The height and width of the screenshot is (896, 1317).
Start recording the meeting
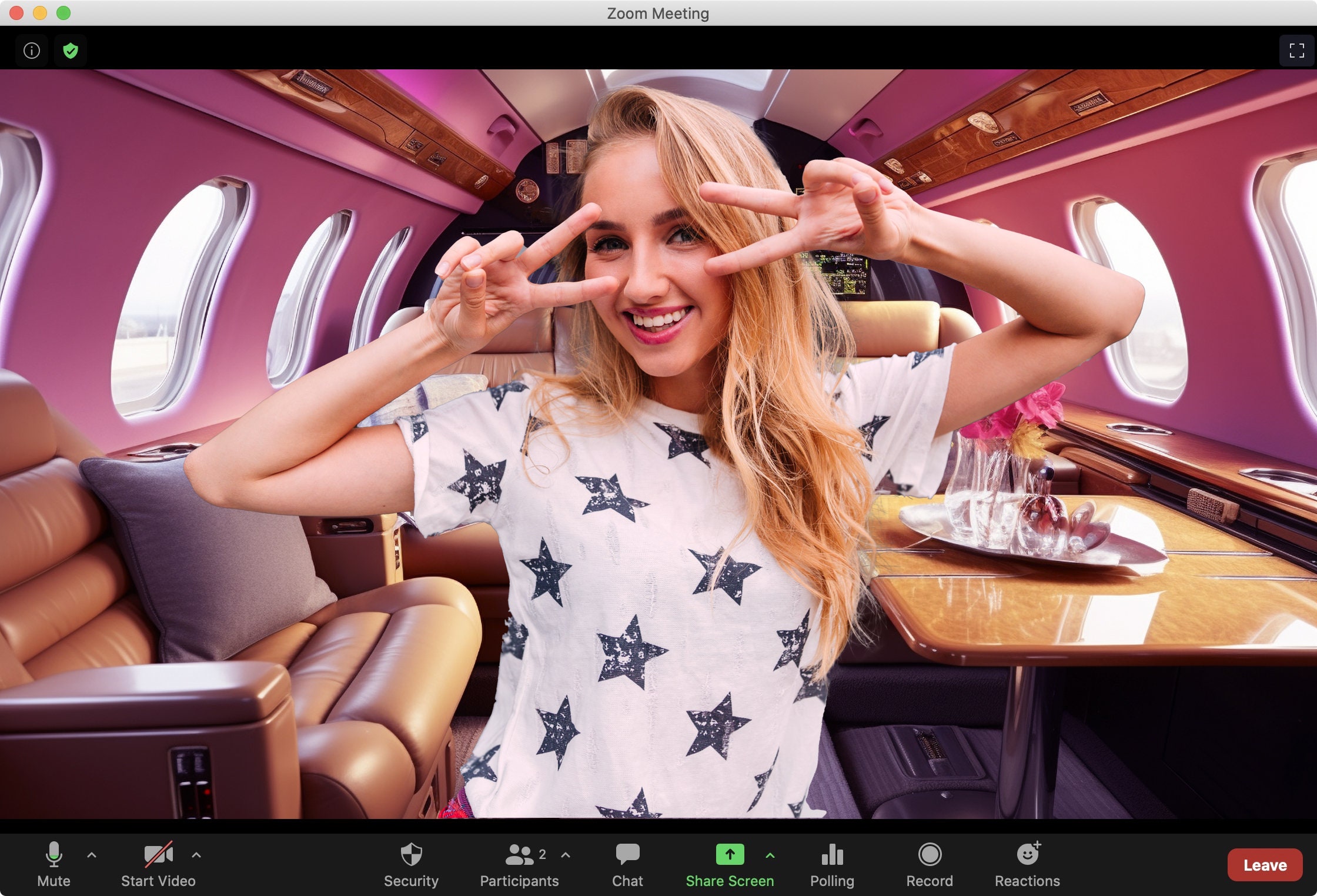coord(930,863)
